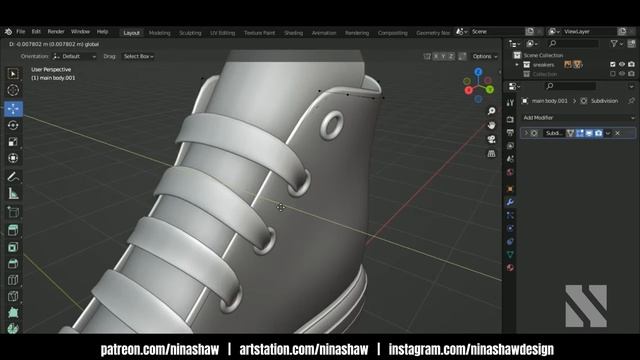The image size is (640, 360).
Task: Open the Particles properties tab
Action: [510, 215]
